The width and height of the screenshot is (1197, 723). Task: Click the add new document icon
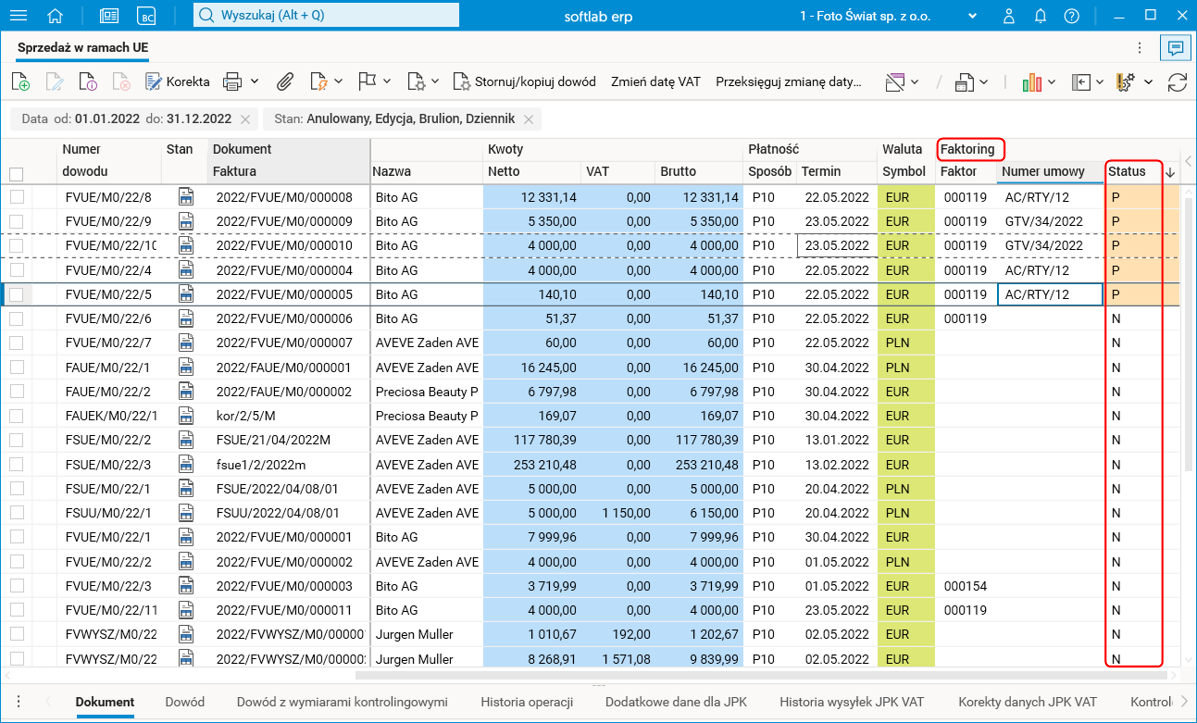click(20, 82)
